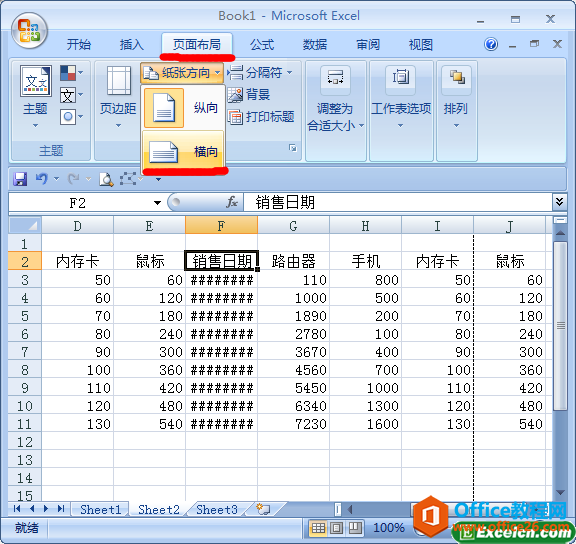The height and width of the screenshot is (544, 576).
Task: Click cell with value 7230
Action: coord(294,424)
